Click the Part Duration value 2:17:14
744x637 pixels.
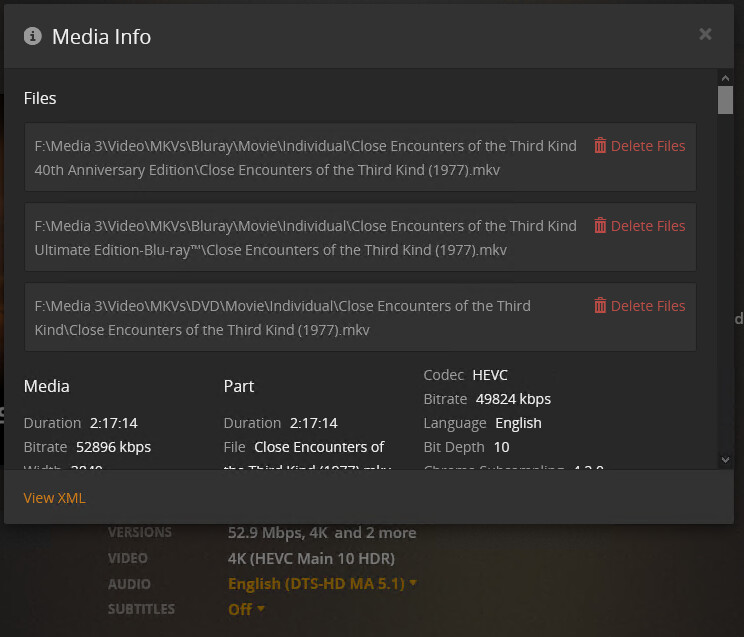point(314,423)
